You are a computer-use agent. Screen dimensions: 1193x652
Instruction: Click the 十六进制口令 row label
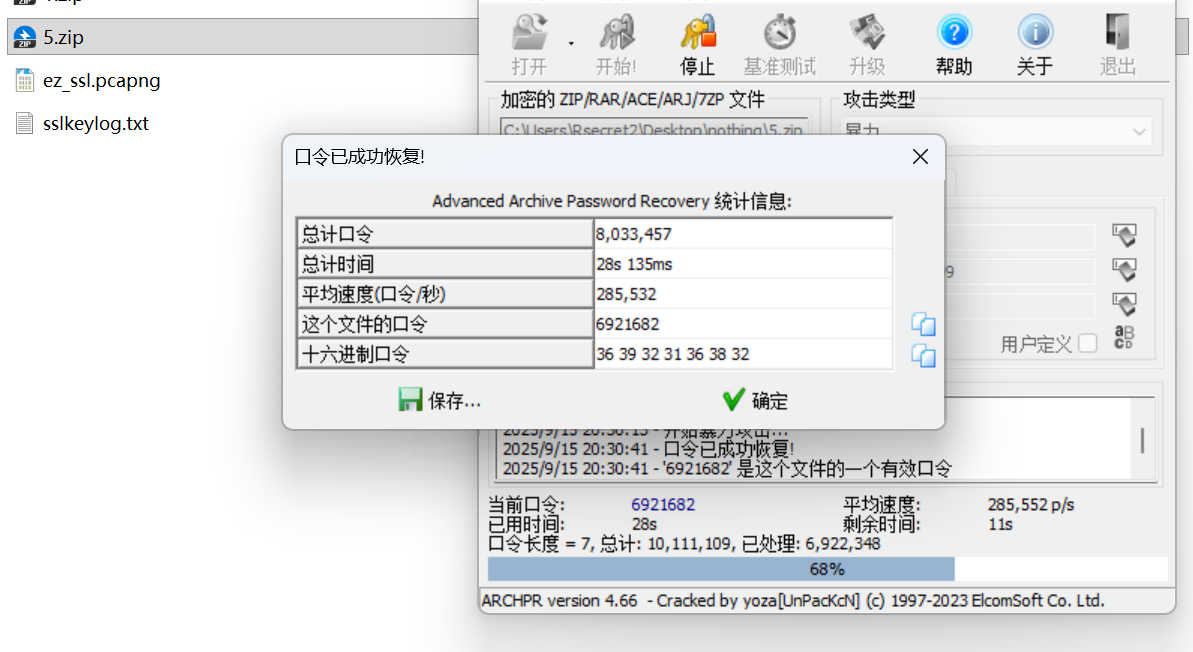pos(444,355)
